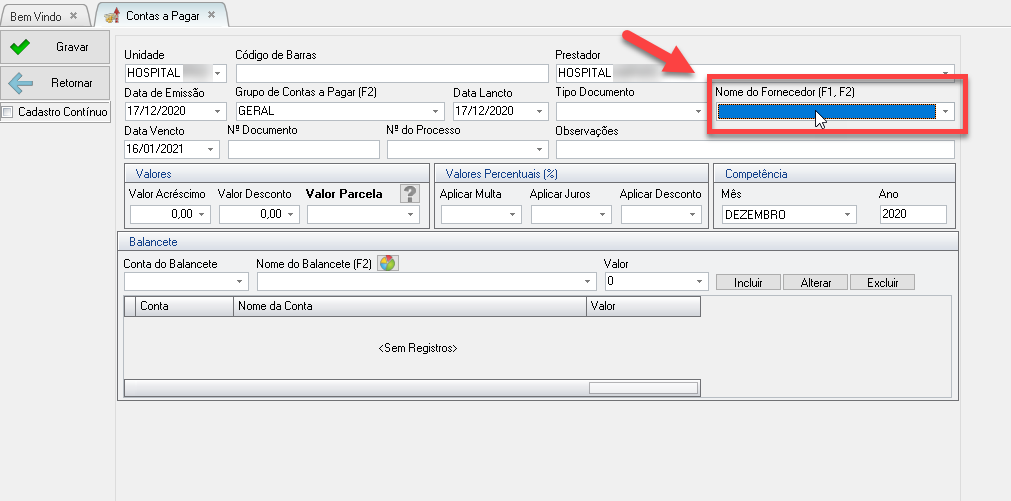Click the Incluir button
This screenshot has height=501, width=1011.
(748, 283)
